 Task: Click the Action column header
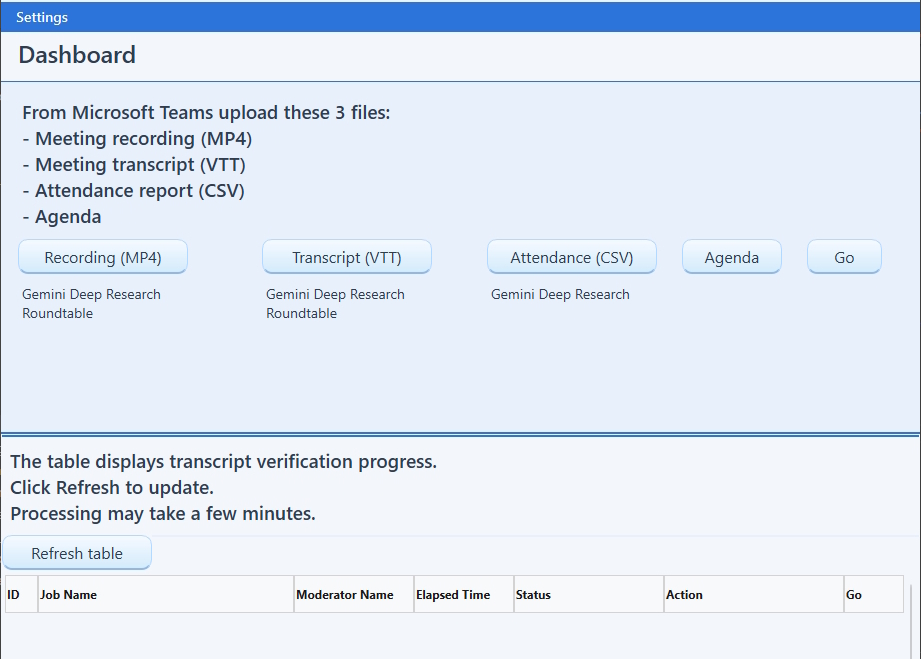(754, 594)
